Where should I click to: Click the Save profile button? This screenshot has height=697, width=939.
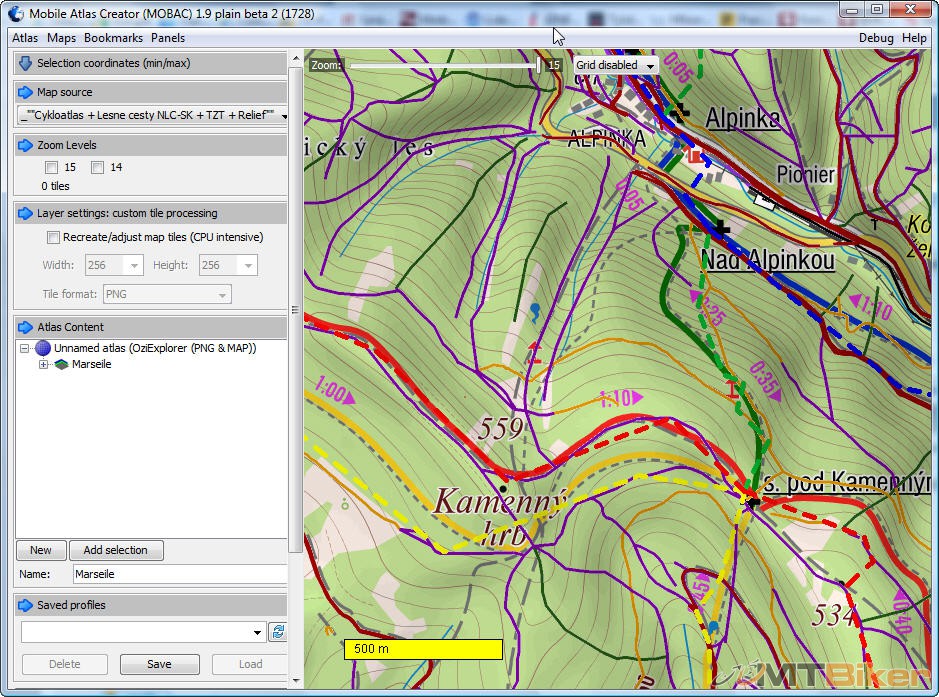[x=159, y=664]
